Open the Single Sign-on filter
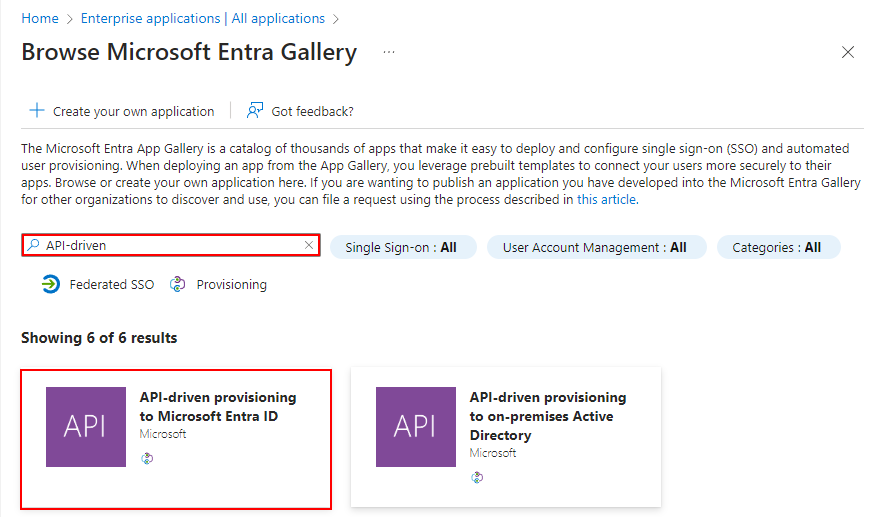Screen dimensions: 884x517 [x=403, y=248]
